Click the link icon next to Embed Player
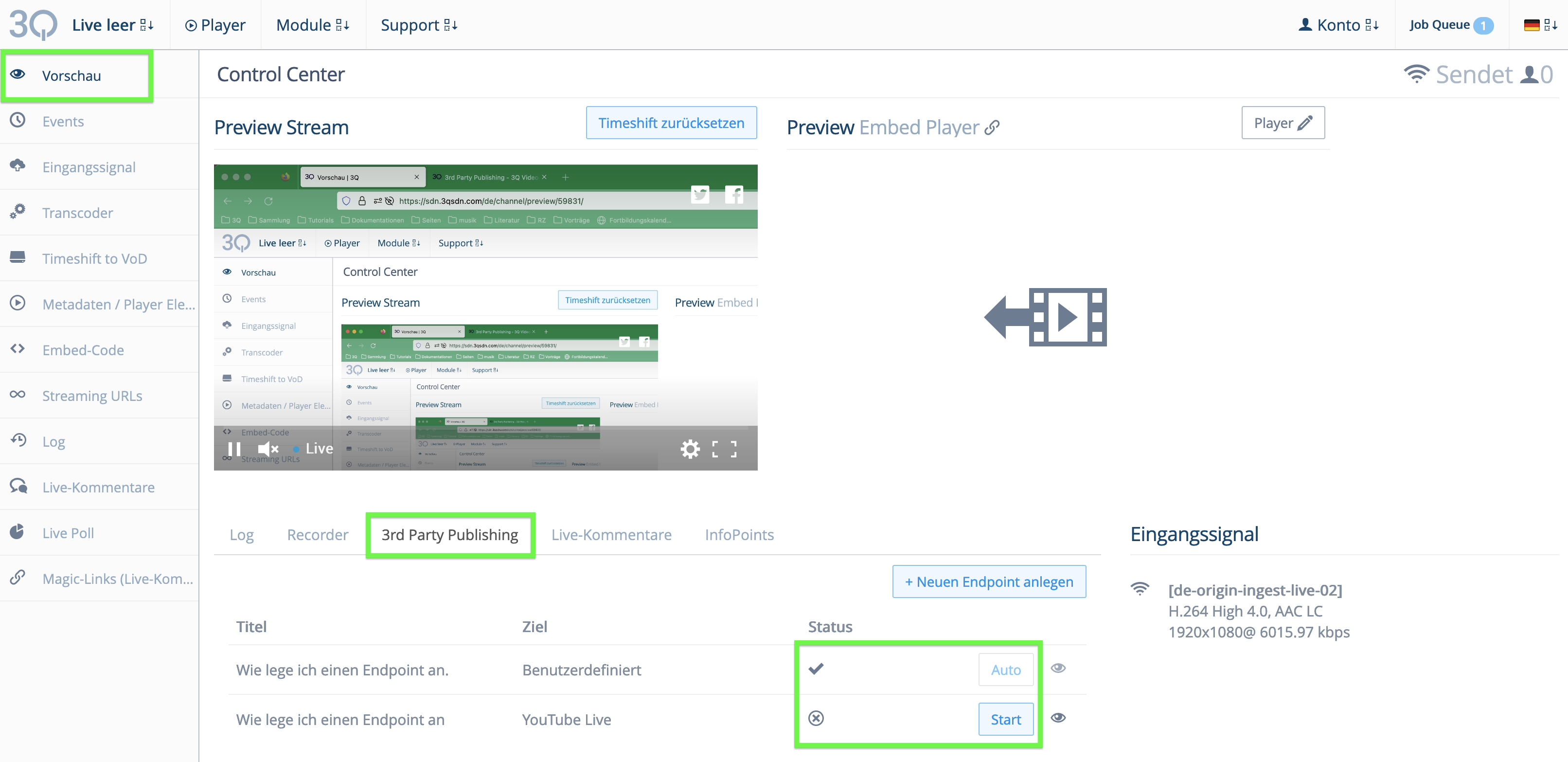Screen dimensions: 1568x762 [992, 127]
